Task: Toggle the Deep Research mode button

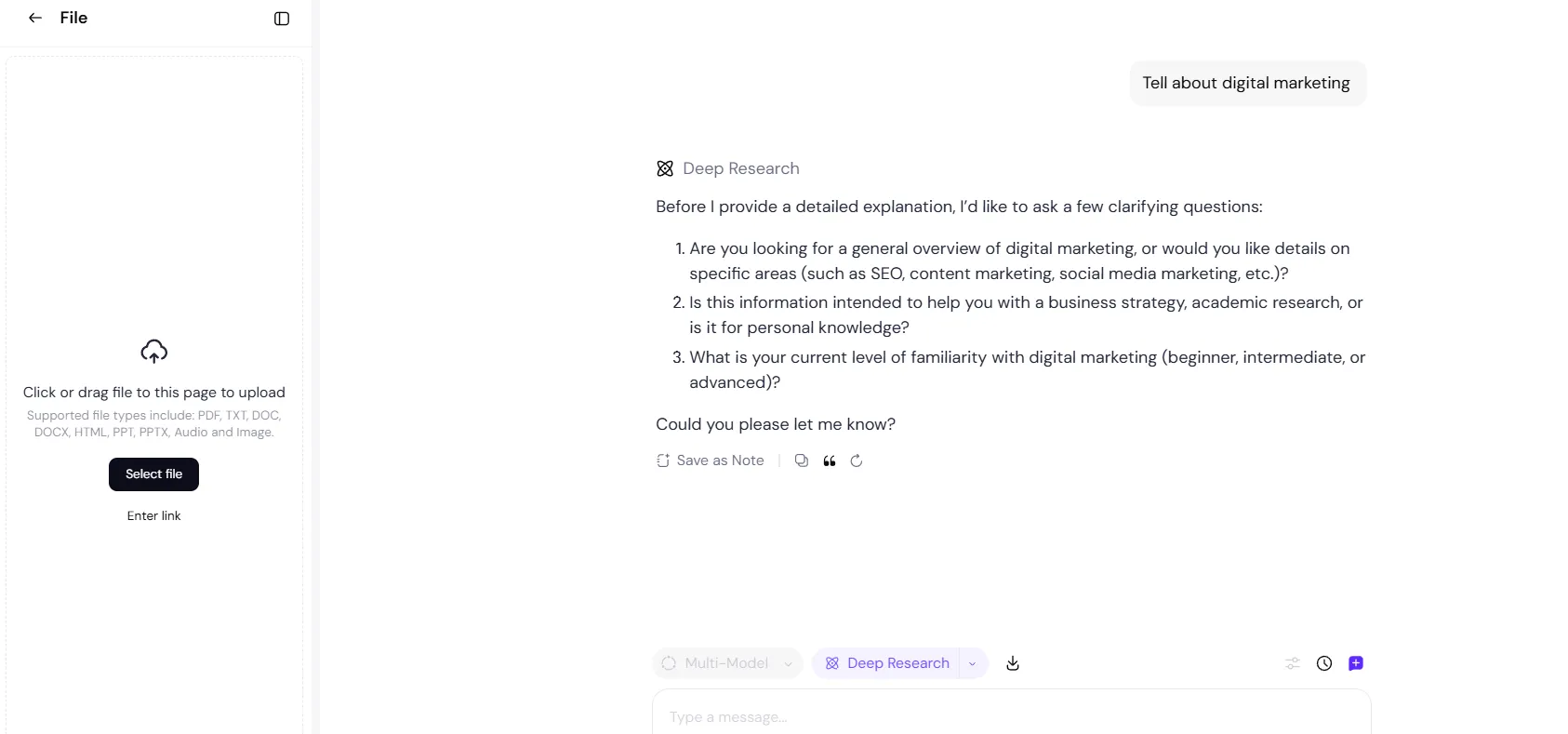Action: click(887, 663)
